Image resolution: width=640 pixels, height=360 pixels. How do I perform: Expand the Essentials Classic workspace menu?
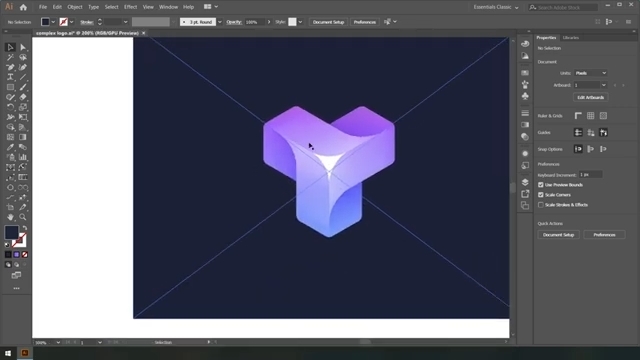click(496, 7)
